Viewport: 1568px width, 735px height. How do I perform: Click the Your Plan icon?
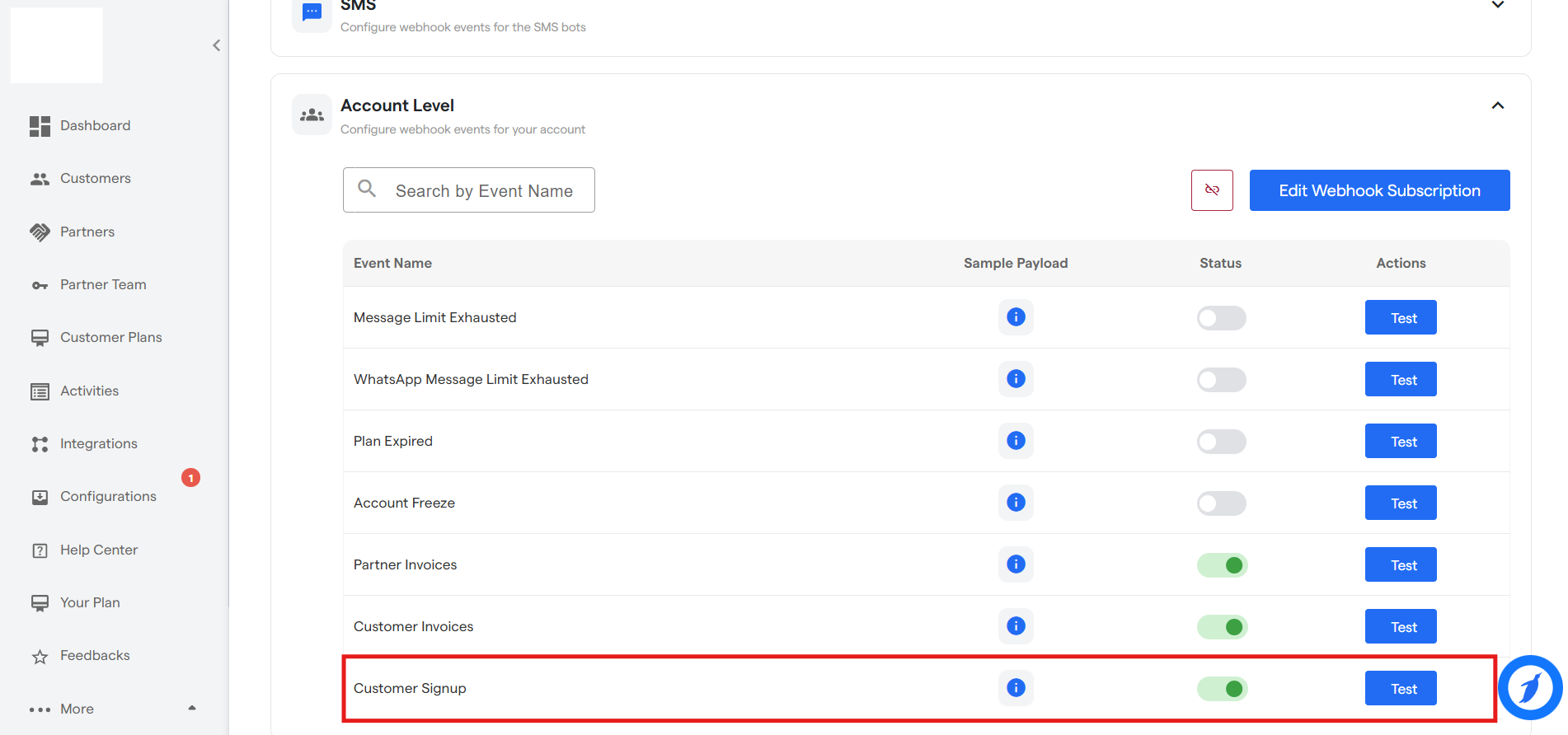pyautogui.click(x=40, y=603)
